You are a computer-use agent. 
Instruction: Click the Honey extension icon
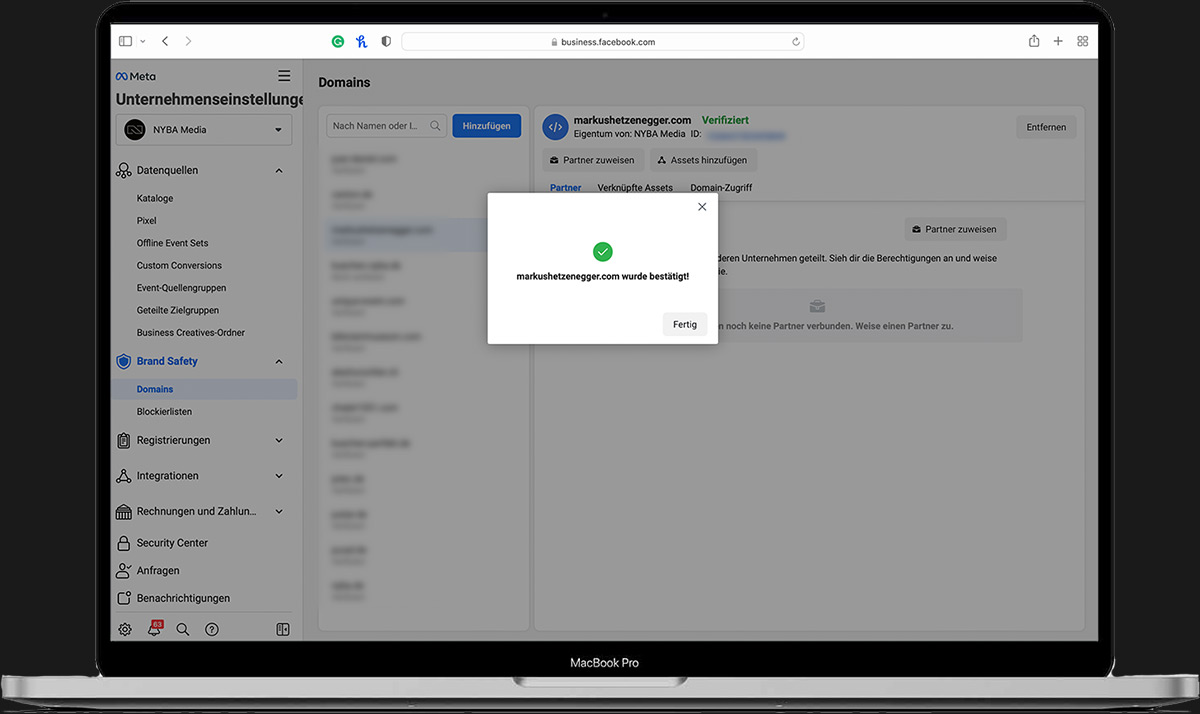(x=362, y=42)
